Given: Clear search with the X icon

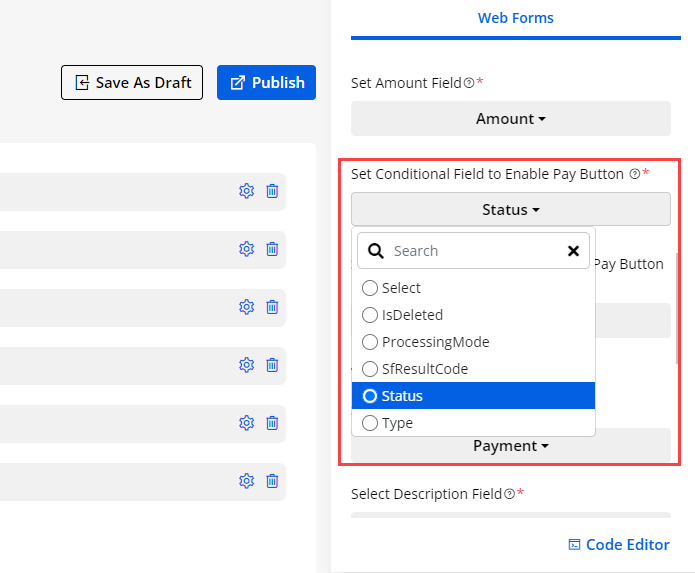Looking at the screenshot, I should tap(573, 251).
